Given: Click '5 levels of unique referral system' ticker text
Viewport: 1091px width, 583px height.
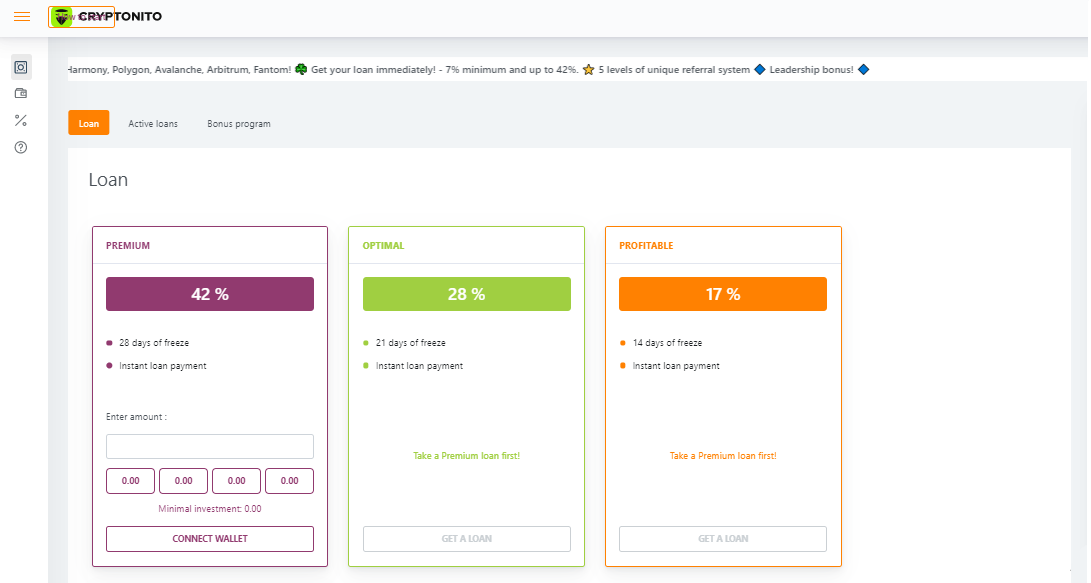Looking at the screenshot, I should 674,70.
